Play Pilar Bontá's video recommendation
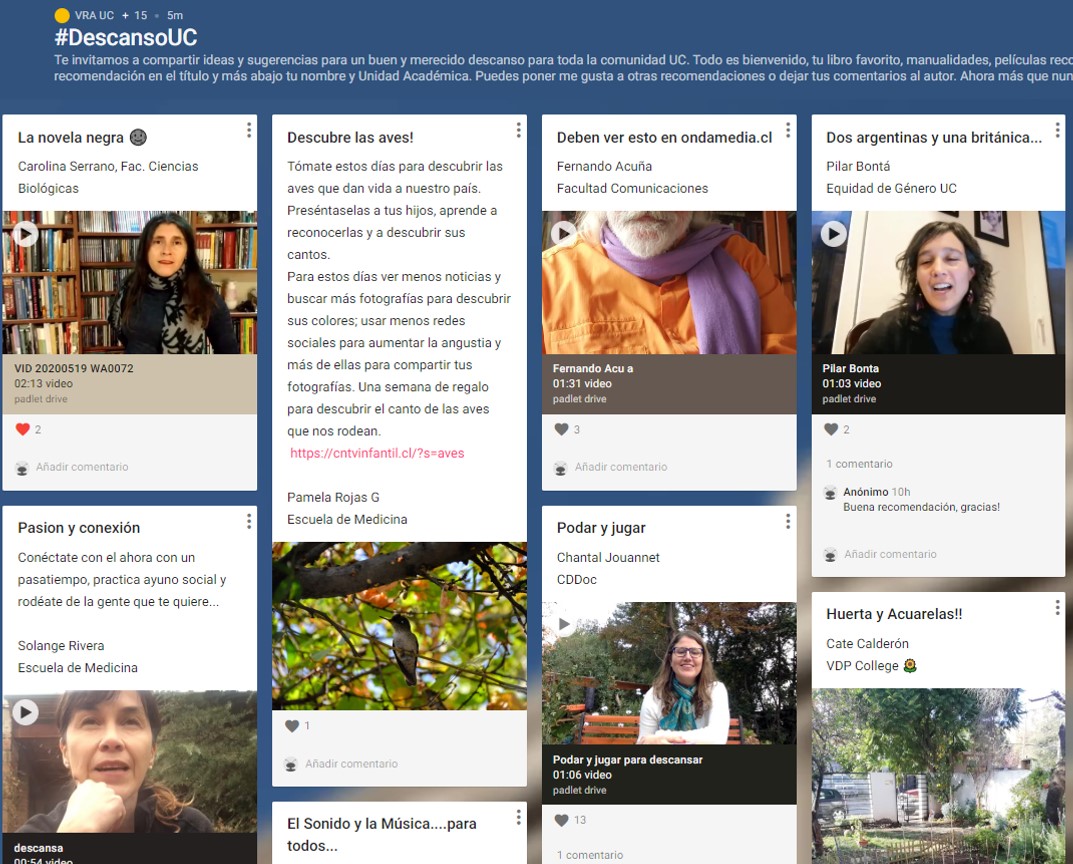Viewport: 1073px width, 864px height. pos(834,234)
